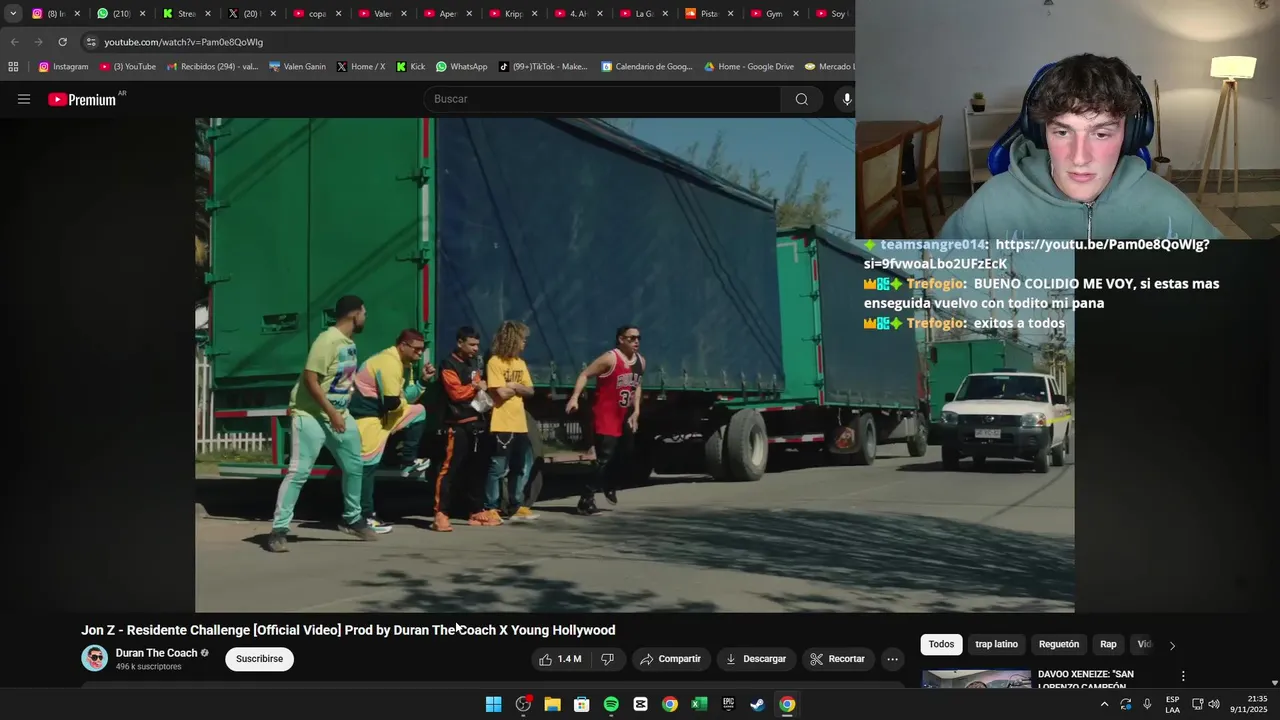Open the browser tab search dropdown

pyautogui.click(x=13, y=14)
